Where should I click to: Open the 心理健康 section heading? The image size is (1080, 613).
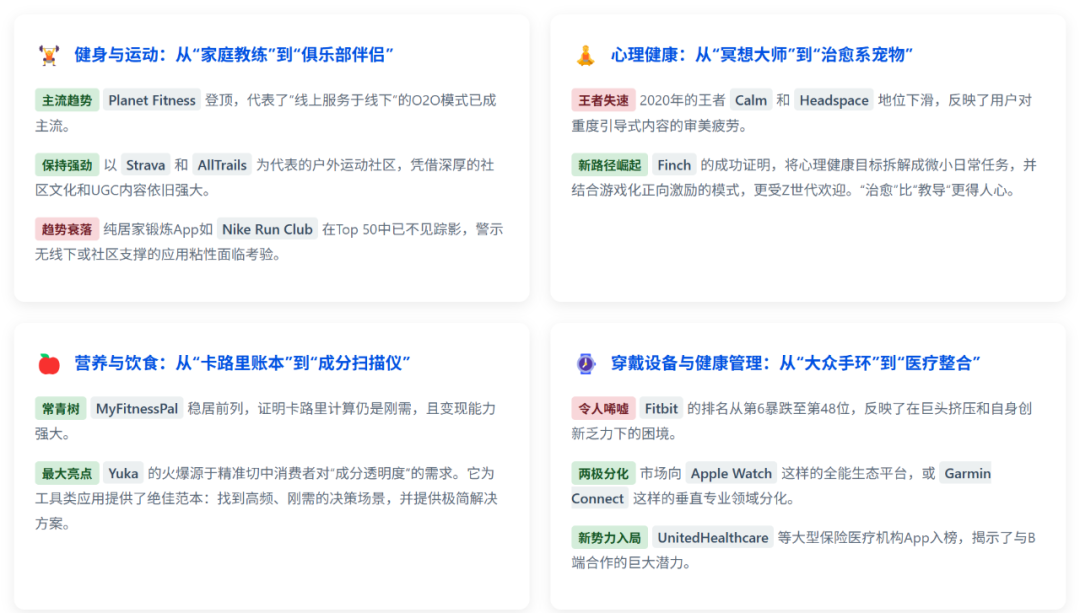[762, 55]
